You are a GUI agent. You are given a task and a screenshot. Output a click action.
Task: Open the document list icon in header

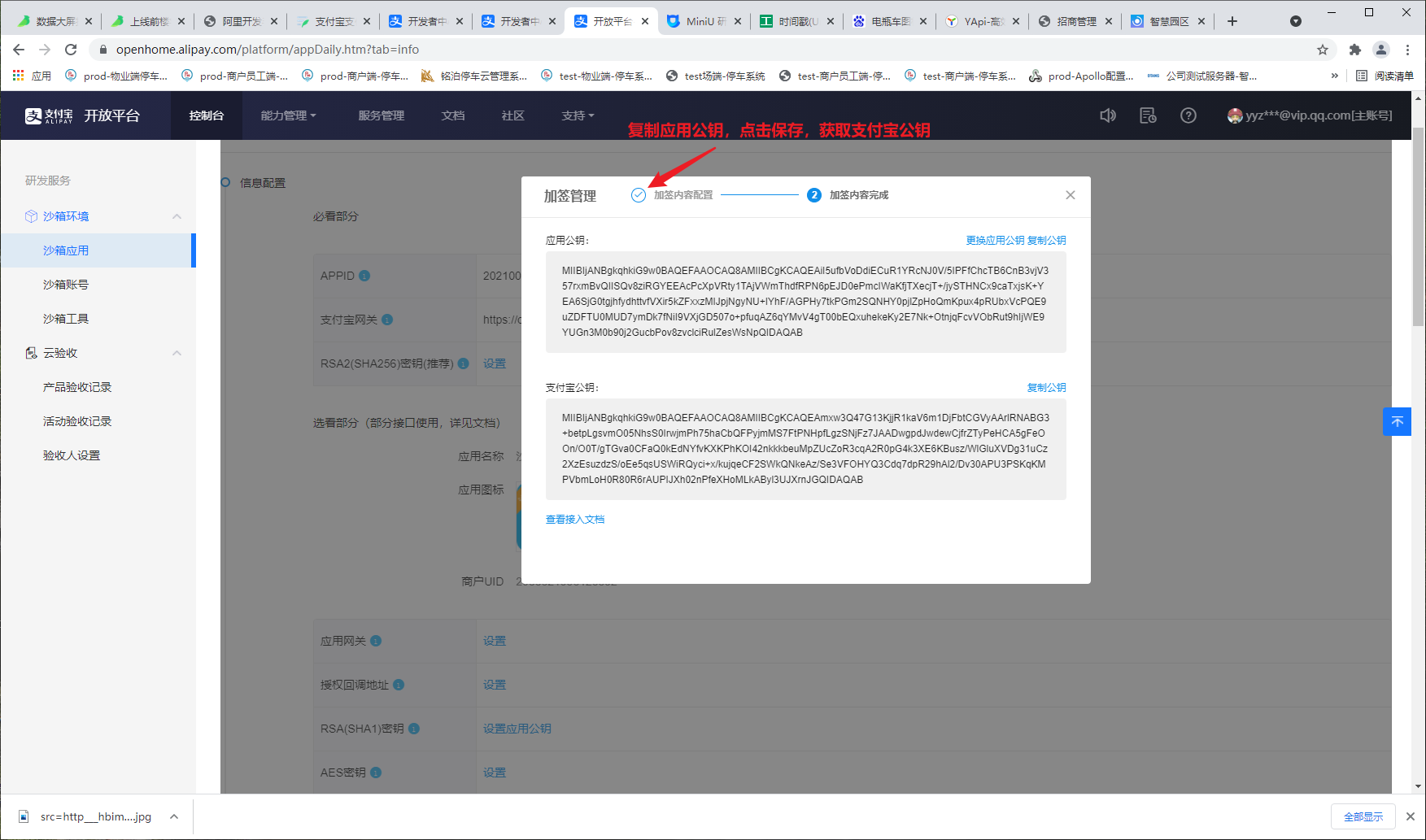pos(1148,115)
